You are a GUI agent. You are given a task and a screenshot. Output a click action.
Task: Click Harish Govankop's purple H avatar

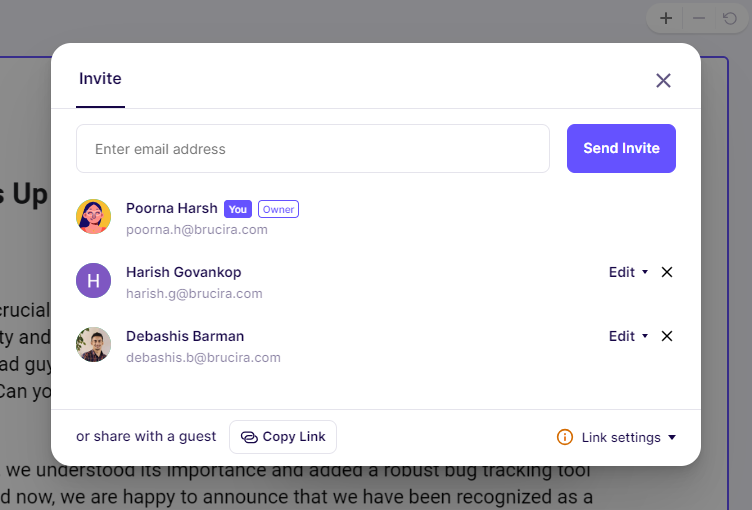pyautogui.click(x=94, y=281)
